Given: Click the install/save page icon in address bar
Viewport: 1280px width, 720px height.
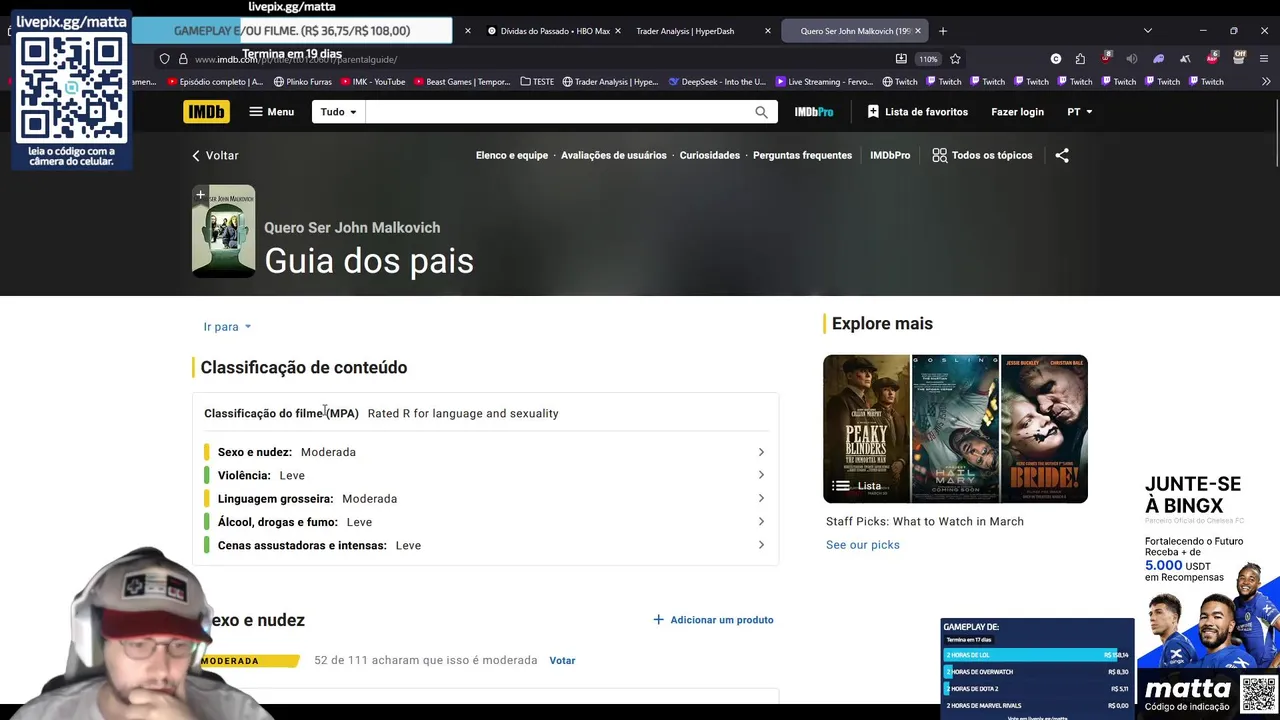Looking at the screenshot, I should click(x=901, y=59).
